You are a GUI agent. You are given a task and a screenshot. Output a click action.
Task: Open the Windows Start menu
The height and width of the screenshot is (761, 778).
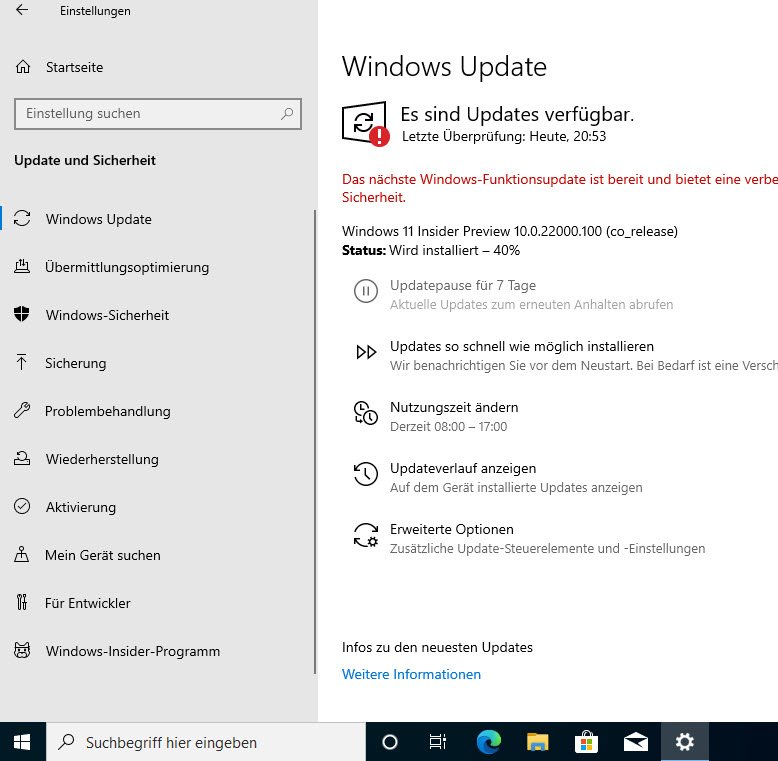click(x=22, y=742)
